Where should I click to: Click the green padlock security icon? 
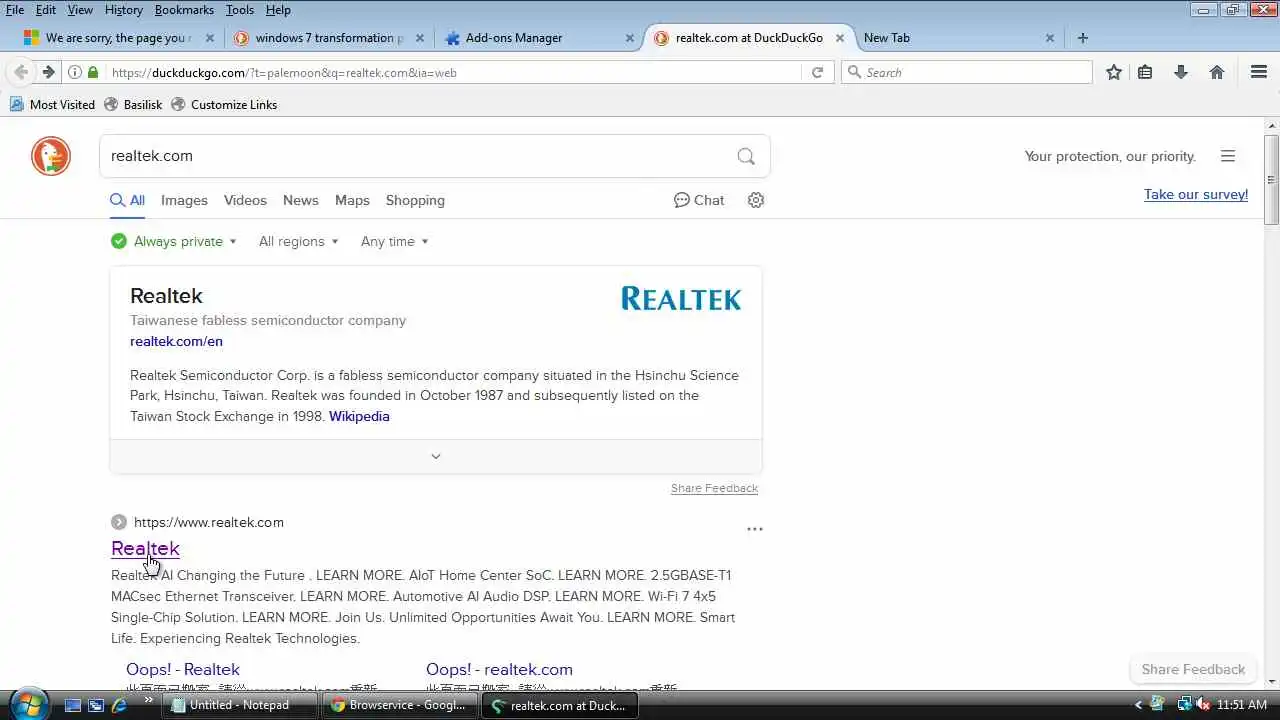(93, 72)
